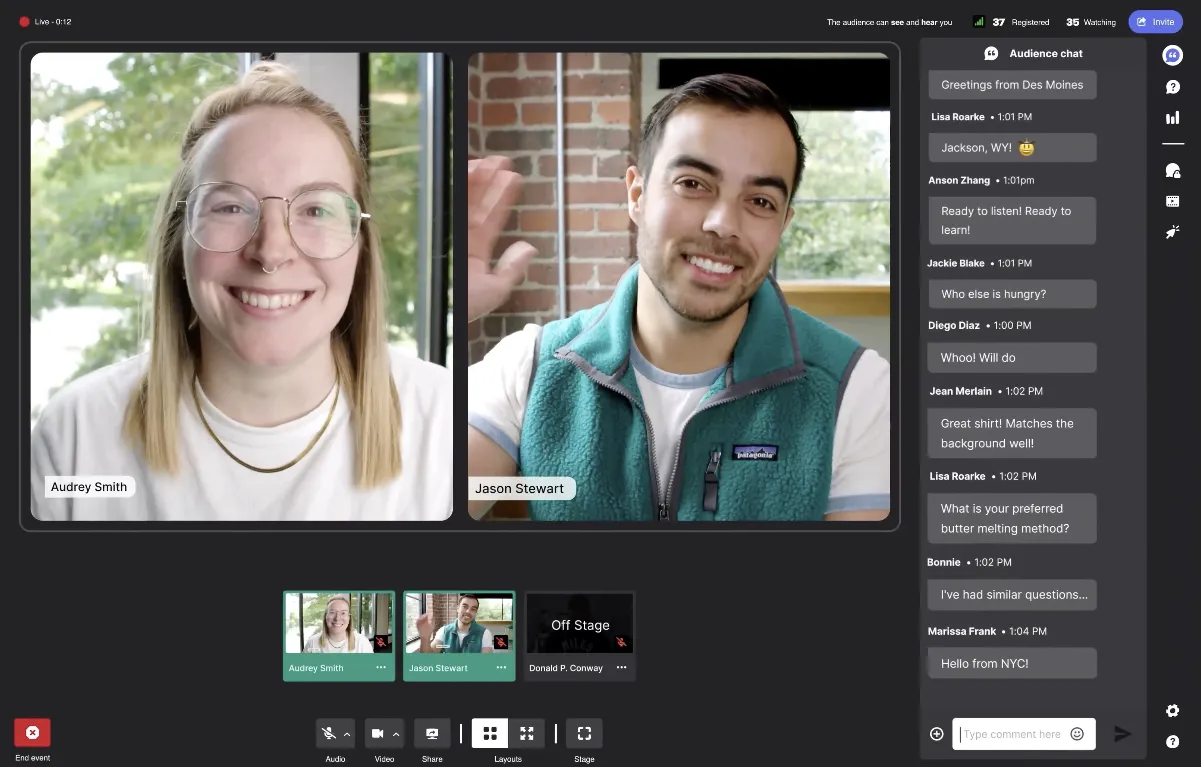Open Donald P. Conway's options menu
Viewport: 1201px width, 767px height.
[621, 668]
